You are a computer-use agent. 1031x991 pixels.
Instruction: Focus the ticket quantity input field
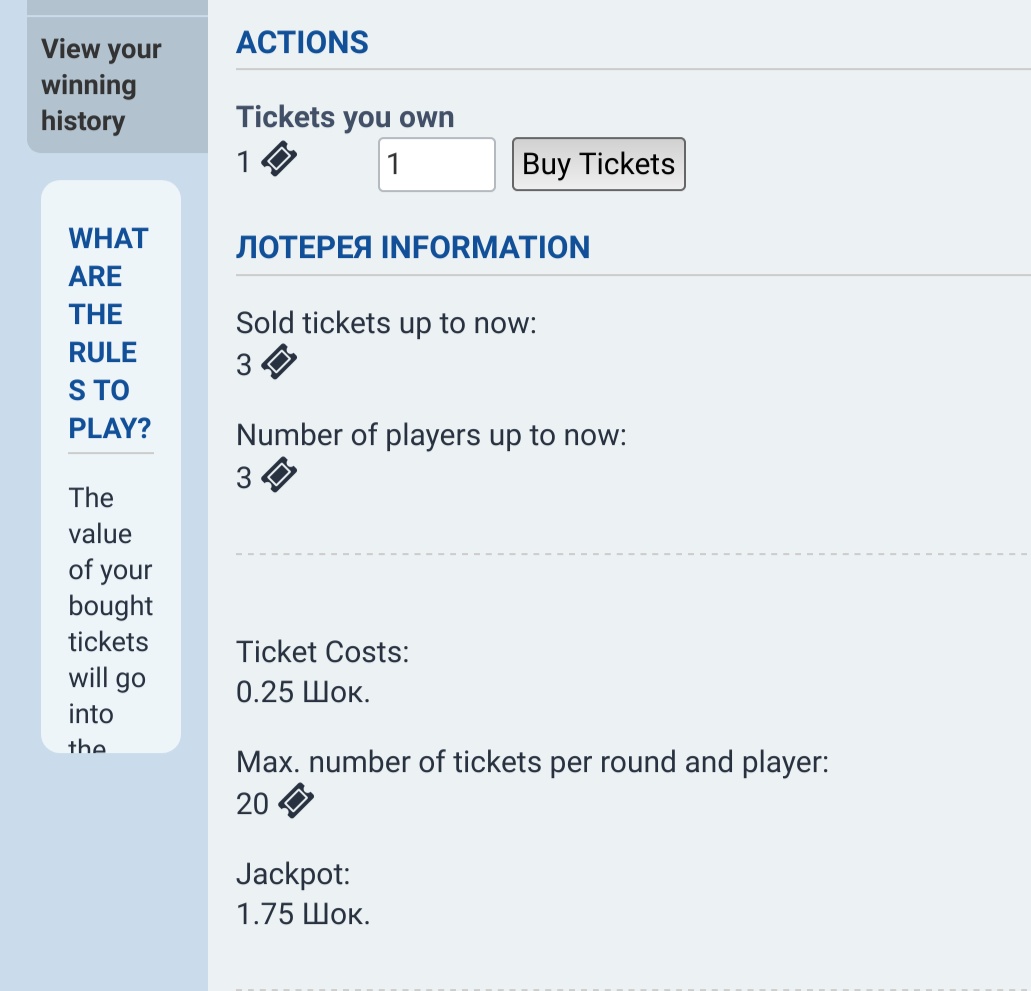pos(436,164)
